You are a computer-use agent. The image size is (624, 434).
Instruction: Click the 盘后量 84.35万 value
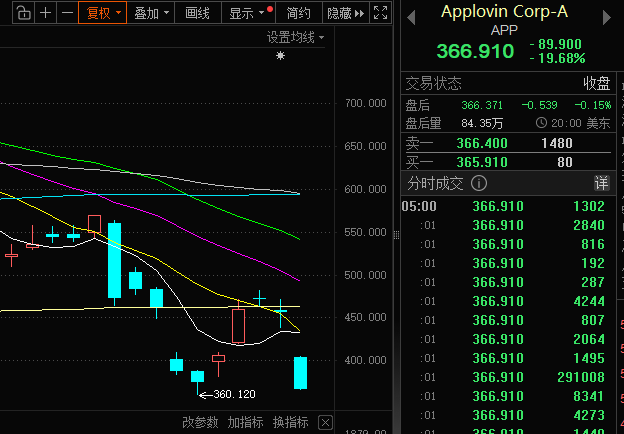pyautogui.click(x=482, y=123)
